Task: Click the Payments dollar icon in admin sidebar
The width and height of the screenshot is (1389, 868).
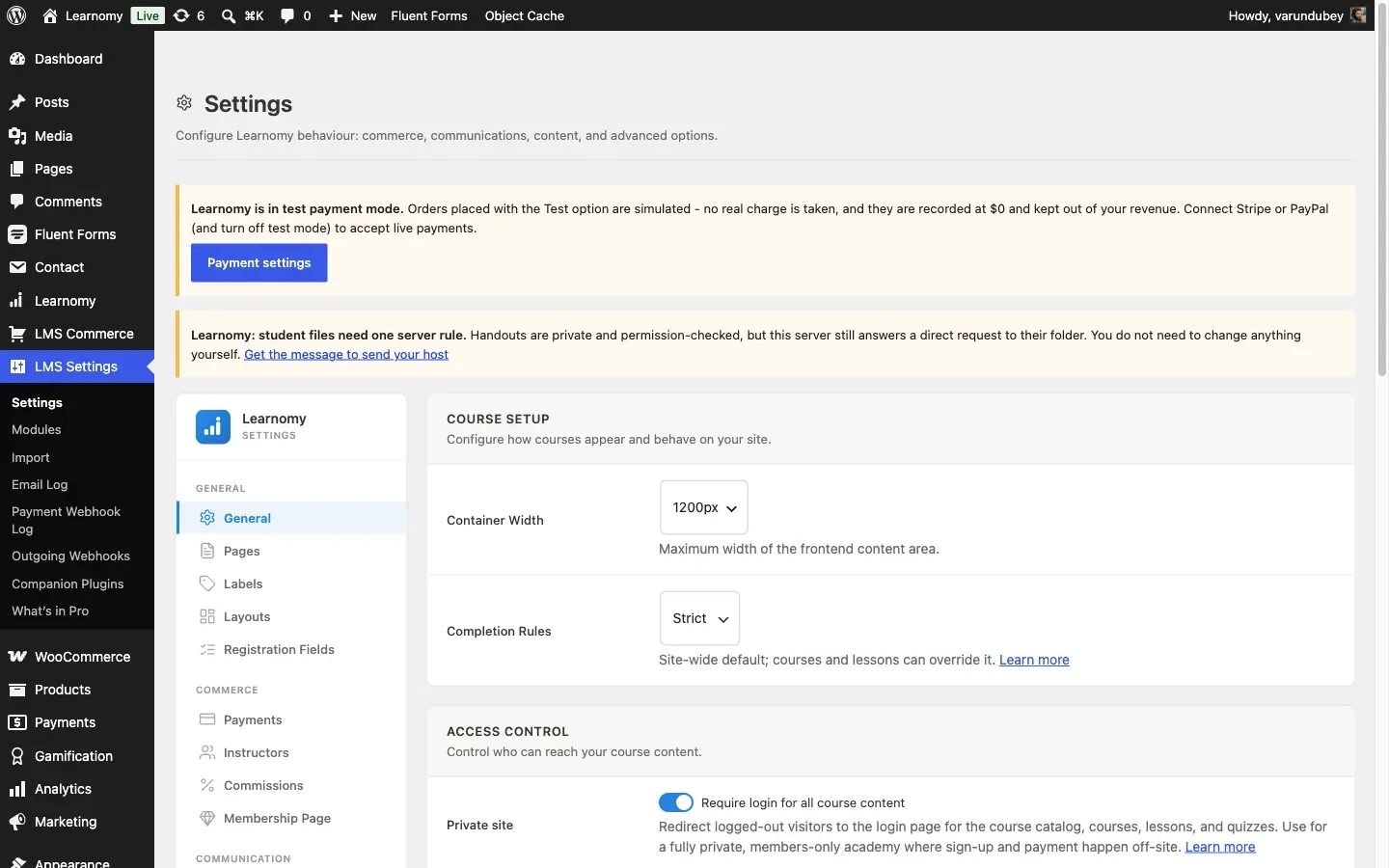Action: pyautogui.click(x=17, y=722)
